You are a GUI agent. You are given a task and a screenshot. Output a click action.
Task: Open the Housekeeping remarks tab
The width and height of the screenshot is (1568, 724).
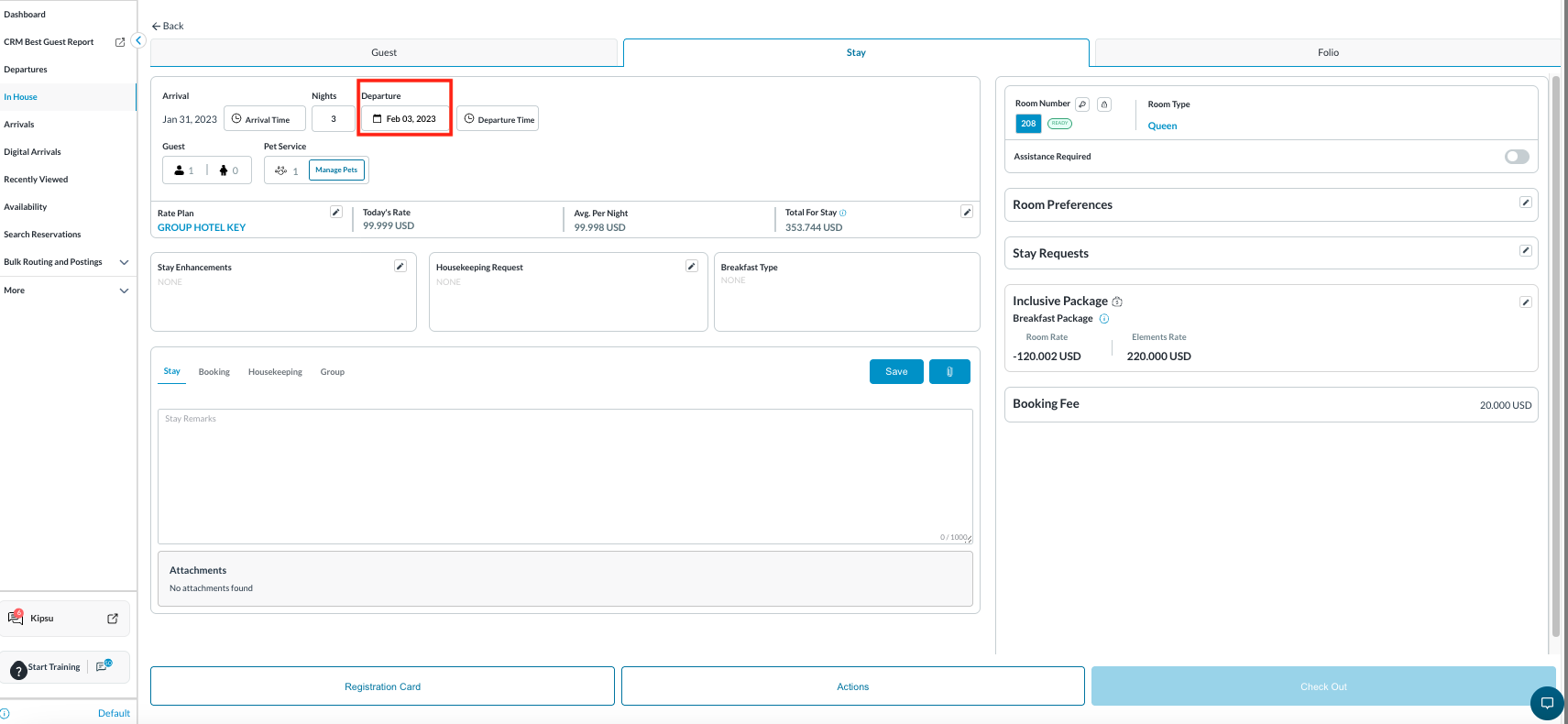pos(275,372)
